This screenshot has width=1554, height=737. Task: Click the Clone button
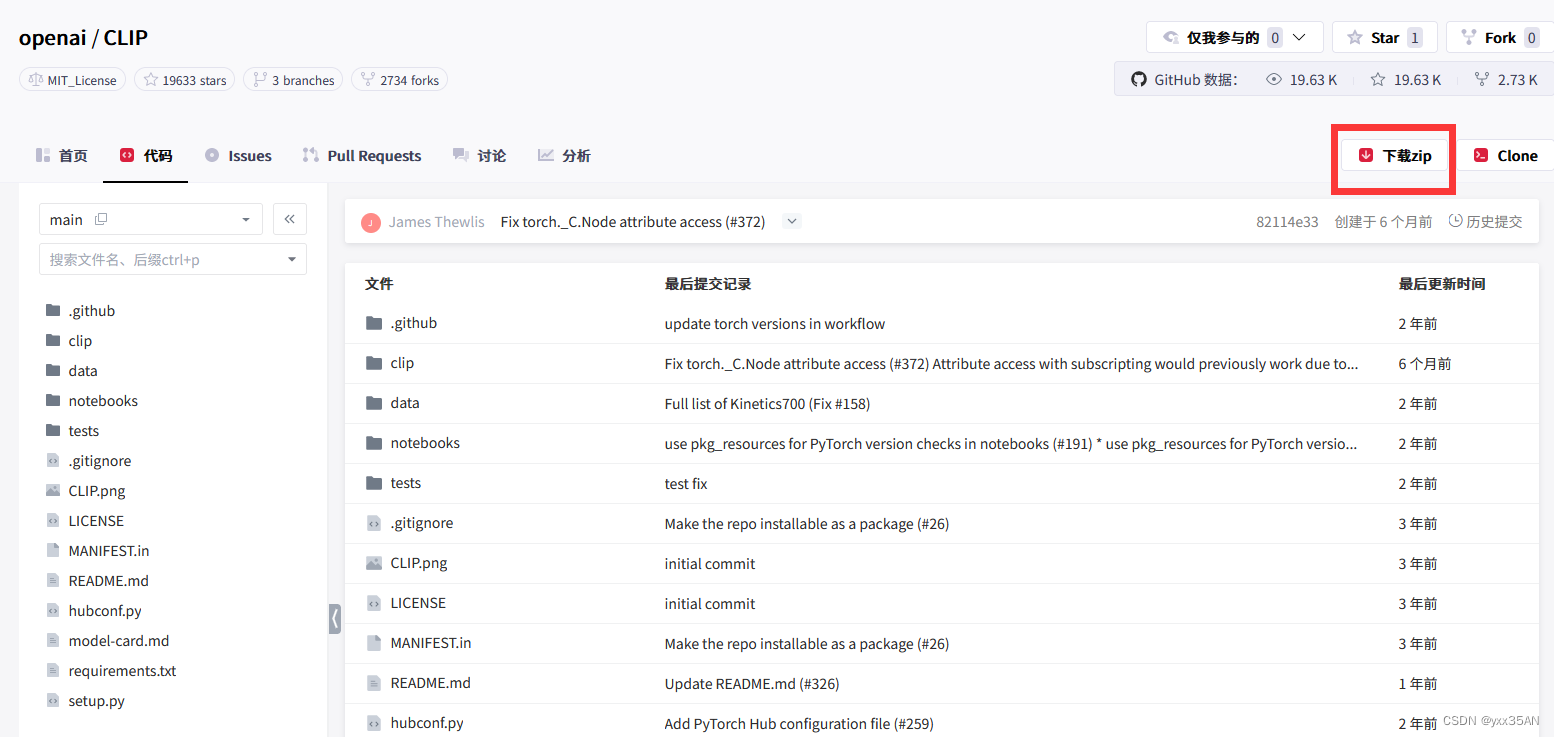click(x=1506, y=155)
